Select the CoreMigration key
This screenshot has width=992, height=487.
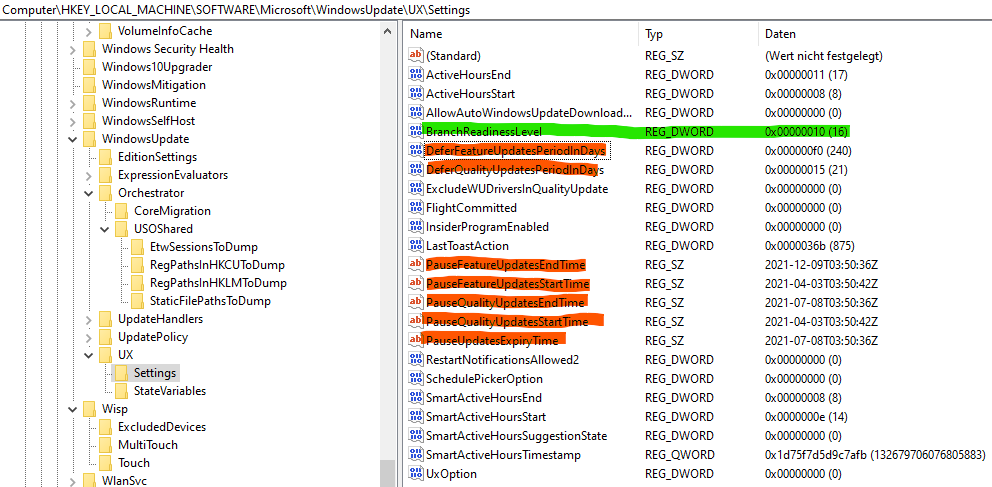(x=172, y=211)
